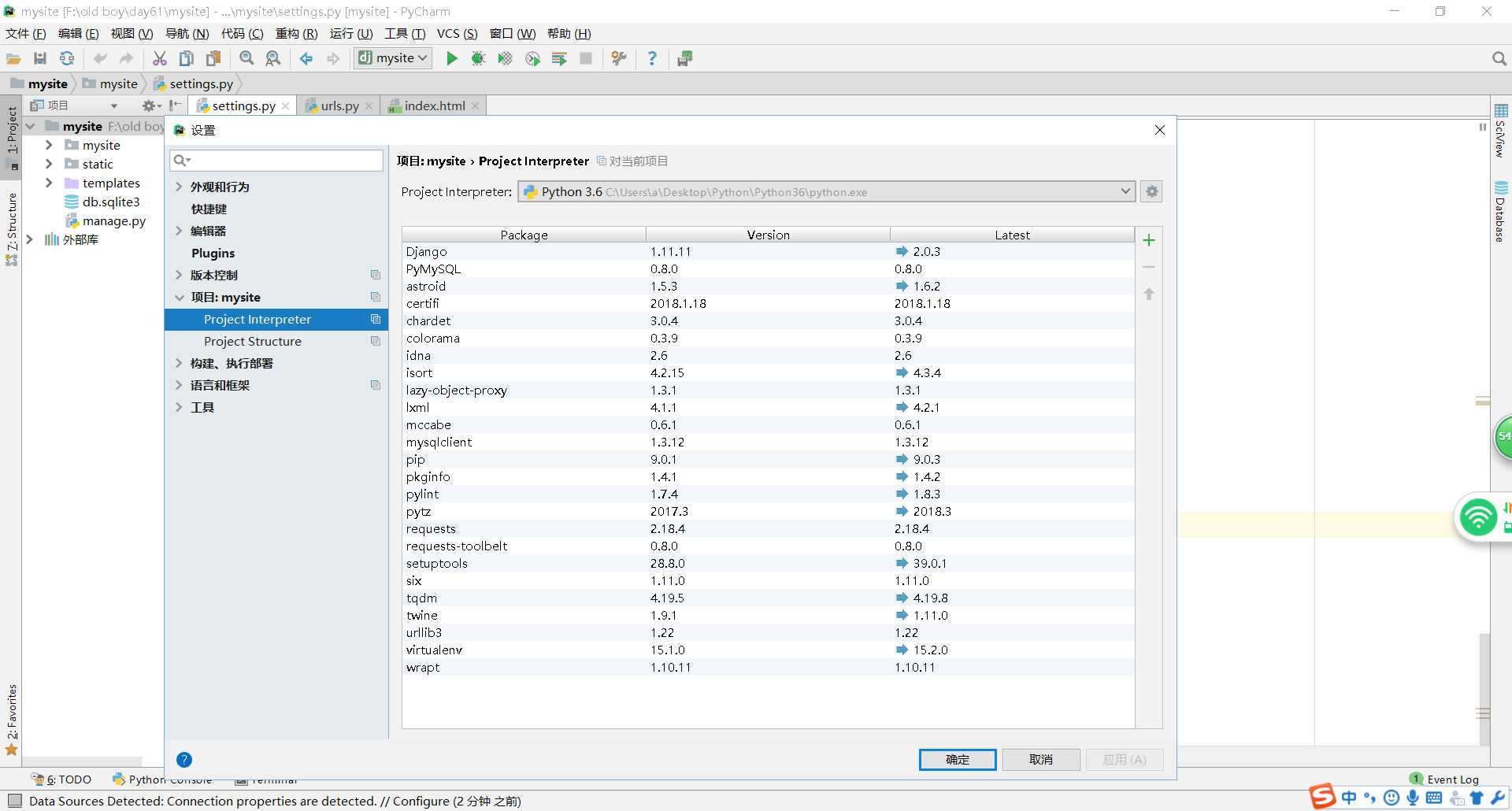
Task: Click the Stop square icon
Action: 586,58
